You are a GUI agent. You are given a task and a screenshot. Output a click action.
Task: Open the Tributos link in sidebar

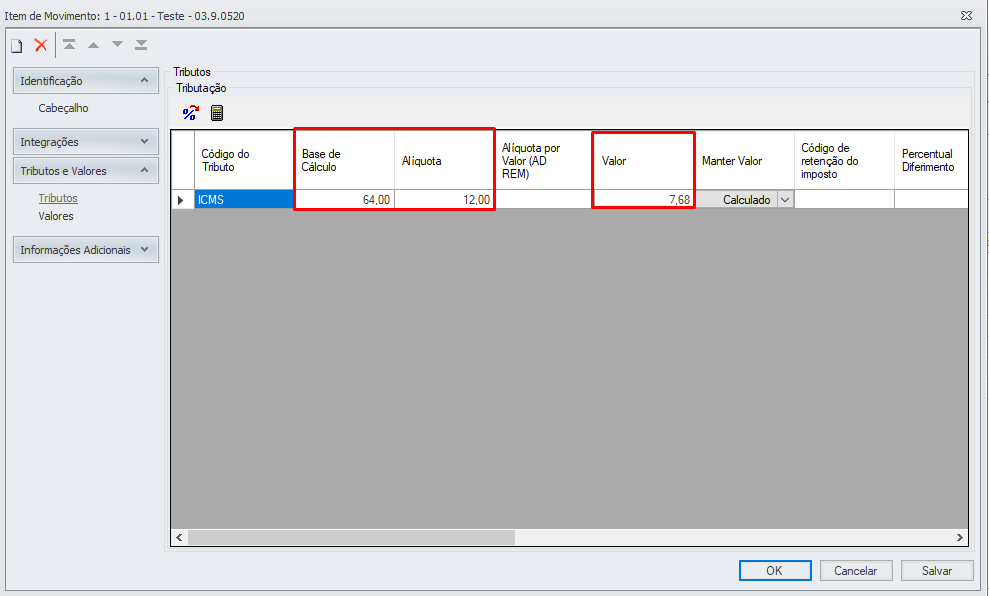pyautogui.click(x=58, y=198)
